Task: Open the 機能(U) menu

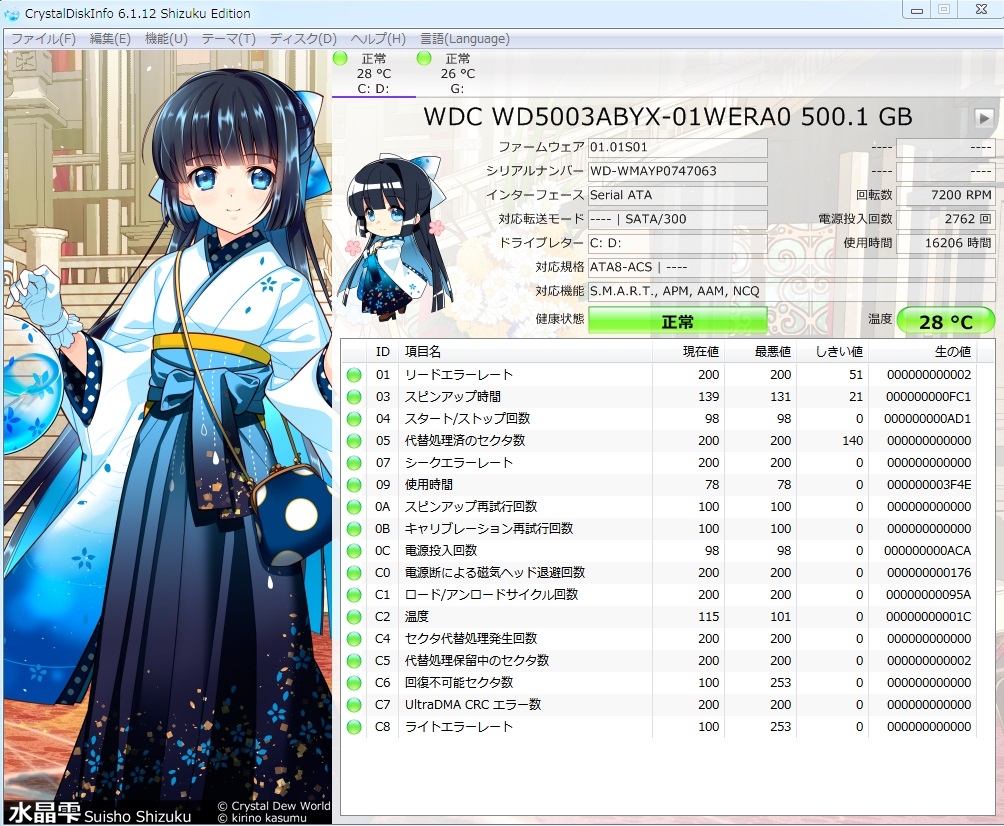Action: point(166,38)
